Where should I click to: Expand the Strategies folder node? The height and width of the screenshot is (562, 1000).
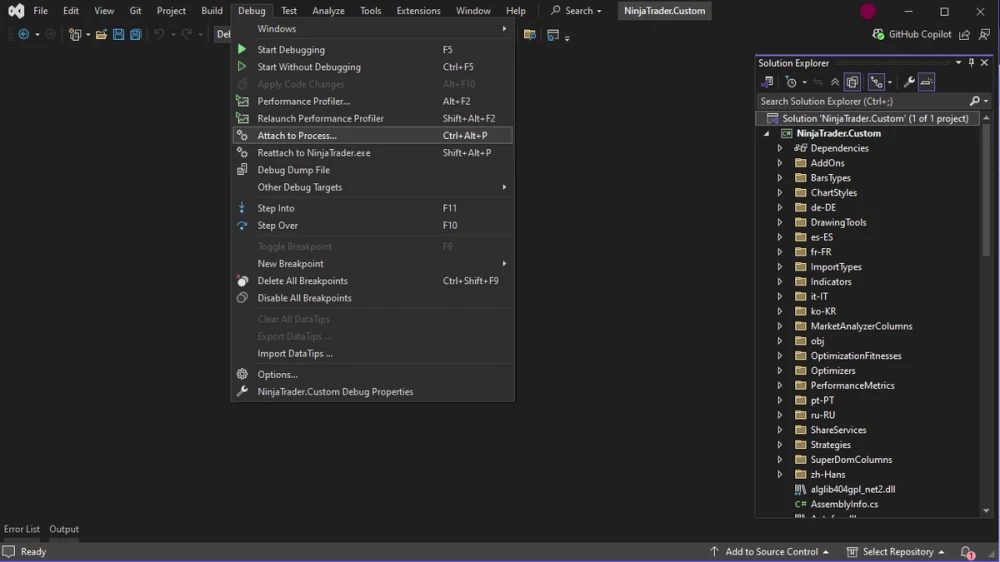779,445
